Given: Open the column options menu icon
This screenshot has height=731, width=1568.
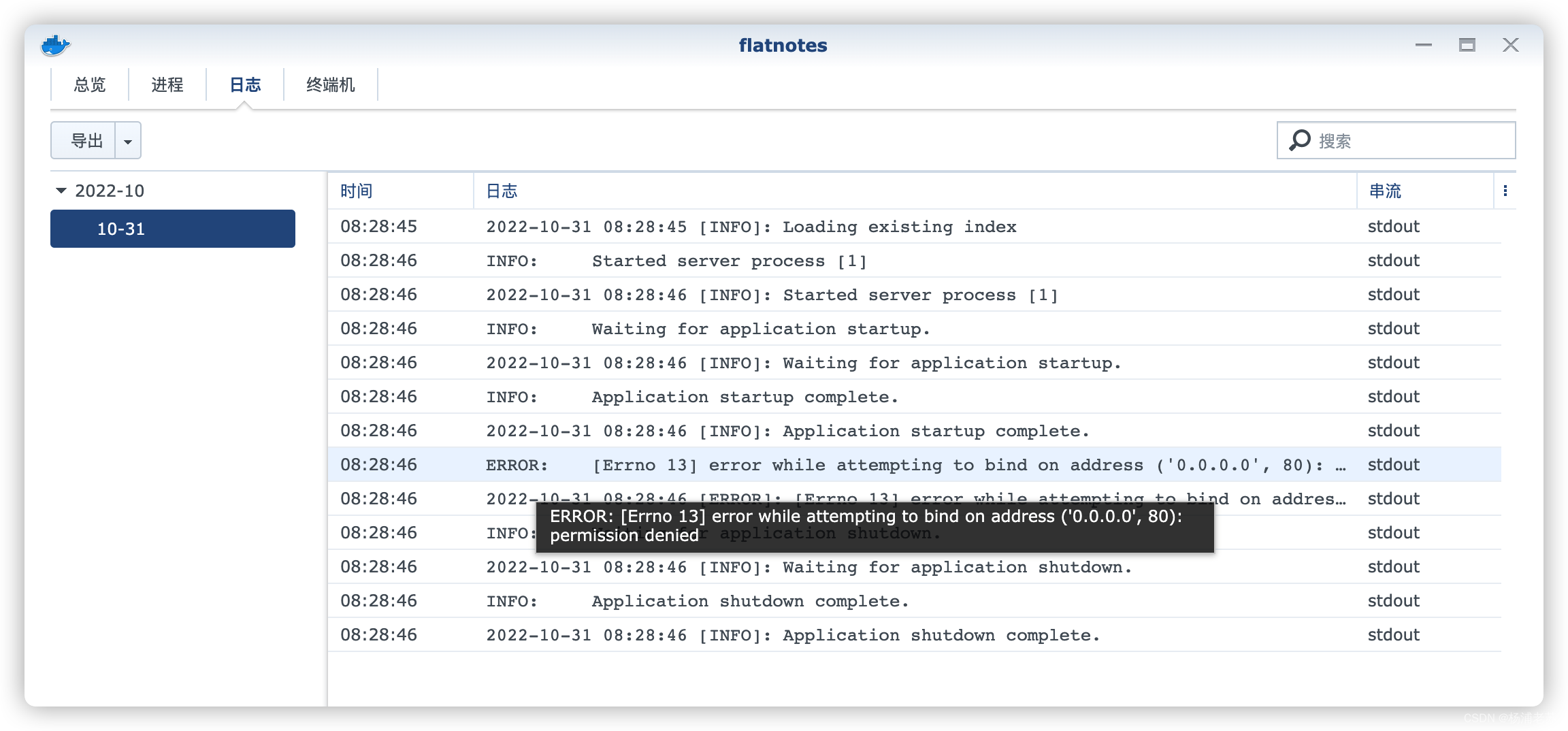Looking at the screenshot, I should [x=1505, y=191].
